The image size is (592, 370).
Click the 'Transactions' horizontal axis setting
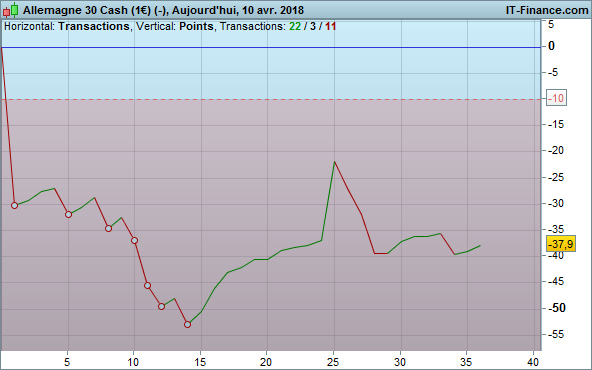94,26
